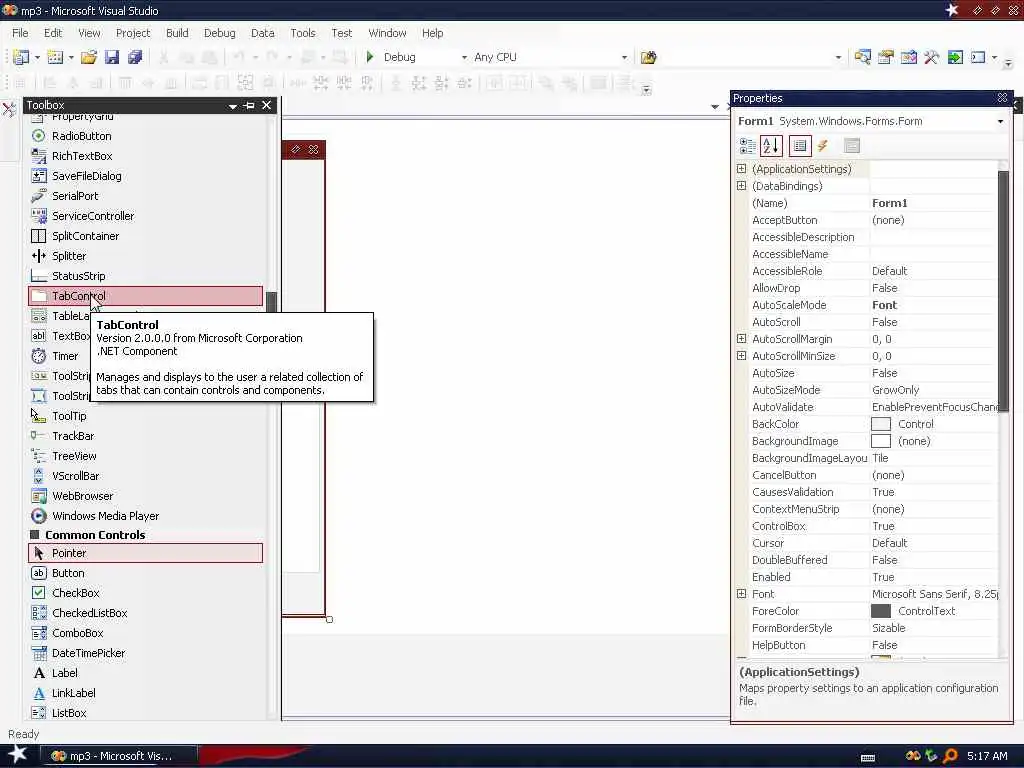Select the WebBrowser control in the Toolbox
This screenshot has width=1024, height=768.
point(145,496)
